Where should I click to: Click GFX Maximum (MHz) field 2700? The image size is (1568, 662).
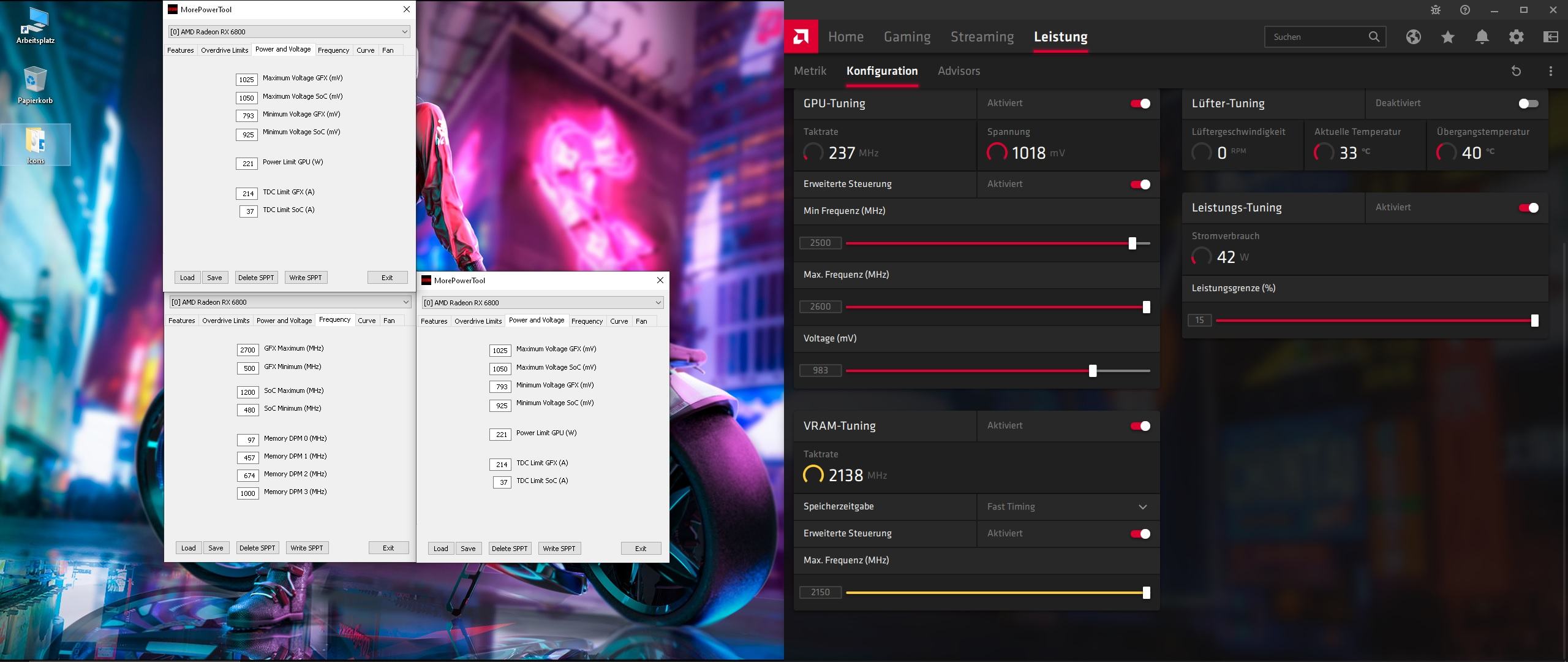point(247,350)
